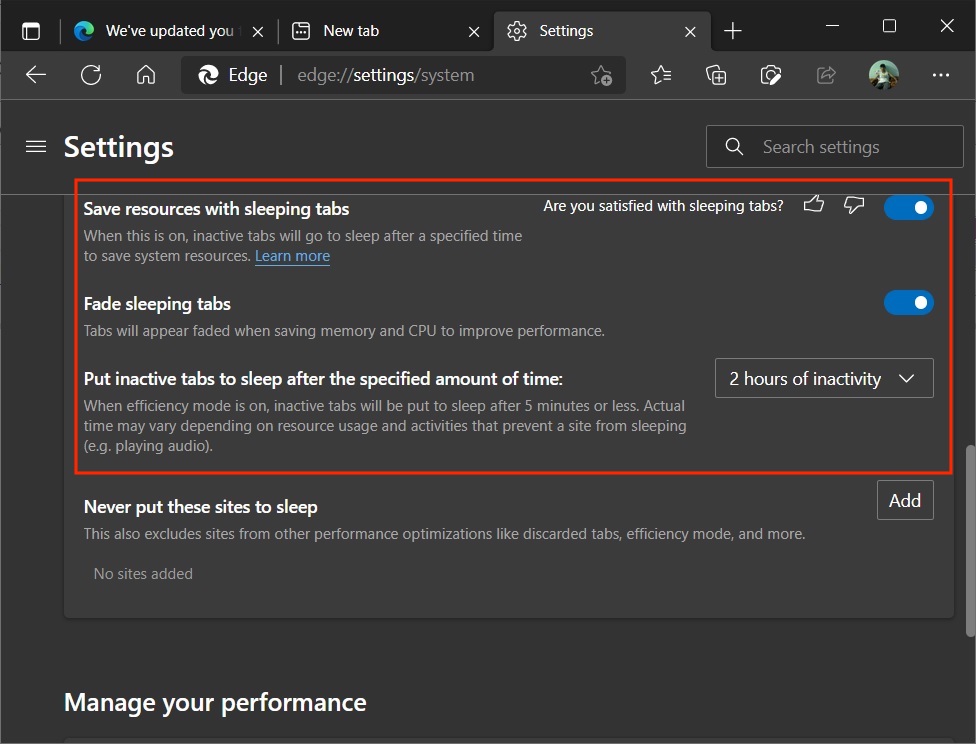Click Add for never-sleep sites
The image size is (976, 744).
tap(904, 501)
